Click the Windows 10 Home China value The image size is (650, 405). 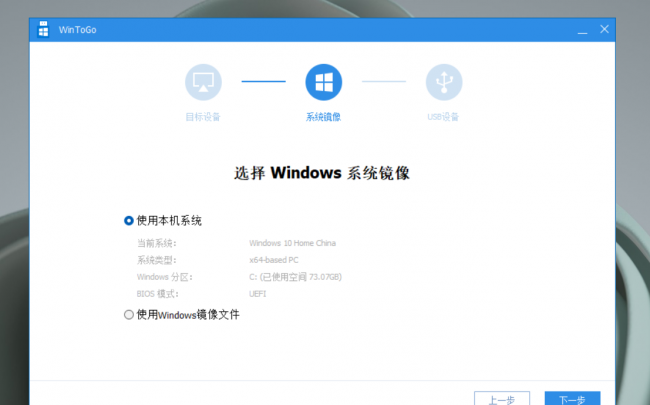pos(292,243)
